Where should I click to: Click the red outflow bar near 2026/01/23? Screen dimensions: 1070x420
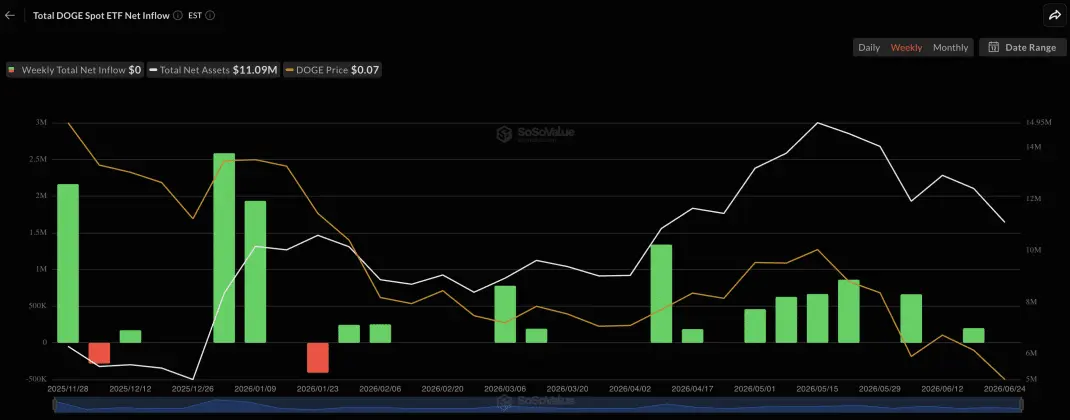click(x=317, y=357)
